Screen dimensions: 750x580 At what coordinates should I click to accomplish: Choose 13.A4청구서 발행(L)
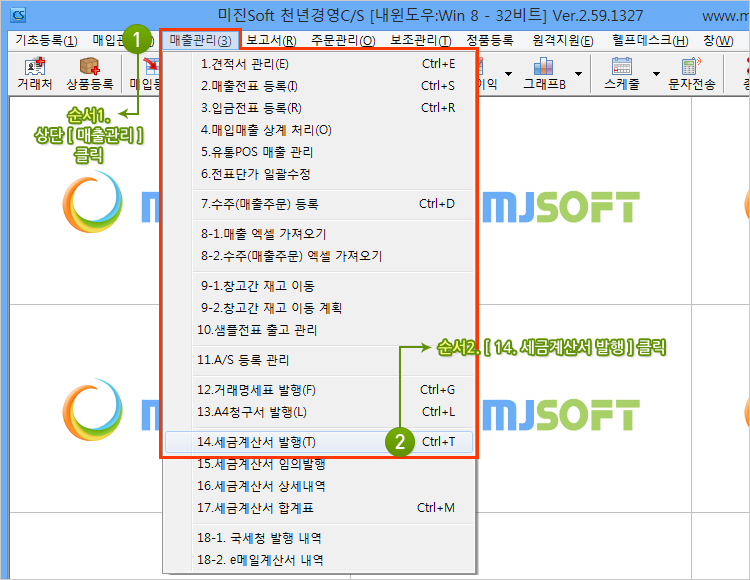[x=319, y=412]
